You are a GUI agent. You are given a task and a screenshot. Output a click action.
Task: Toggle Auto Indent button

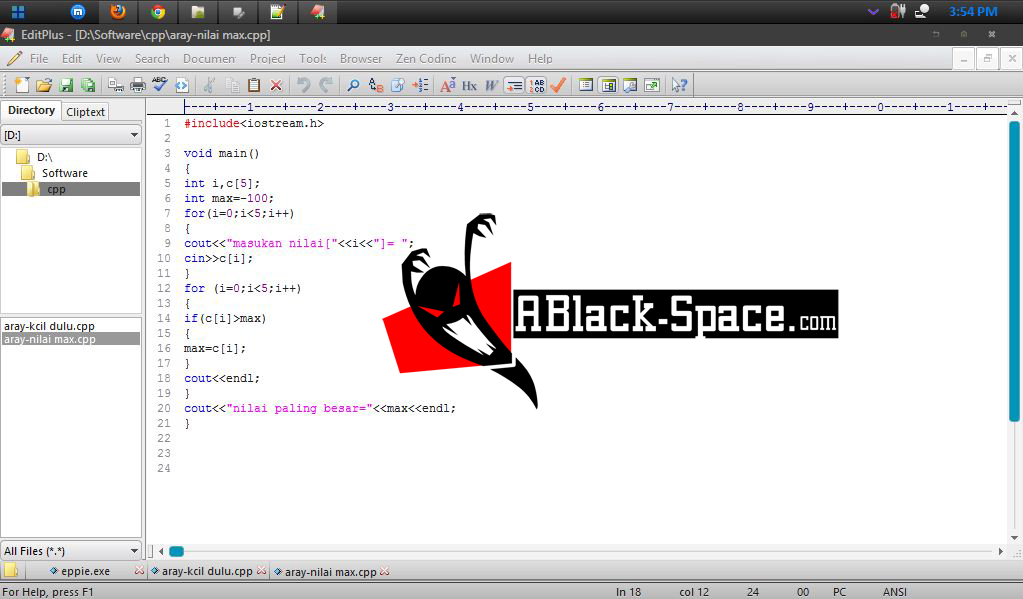pos(514,85)
